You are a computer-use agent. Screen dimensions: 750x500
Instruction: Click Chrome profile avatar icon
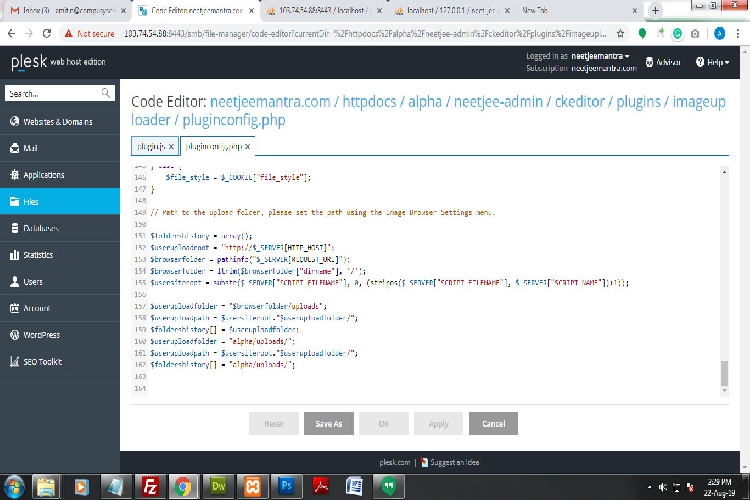(719, 33)
